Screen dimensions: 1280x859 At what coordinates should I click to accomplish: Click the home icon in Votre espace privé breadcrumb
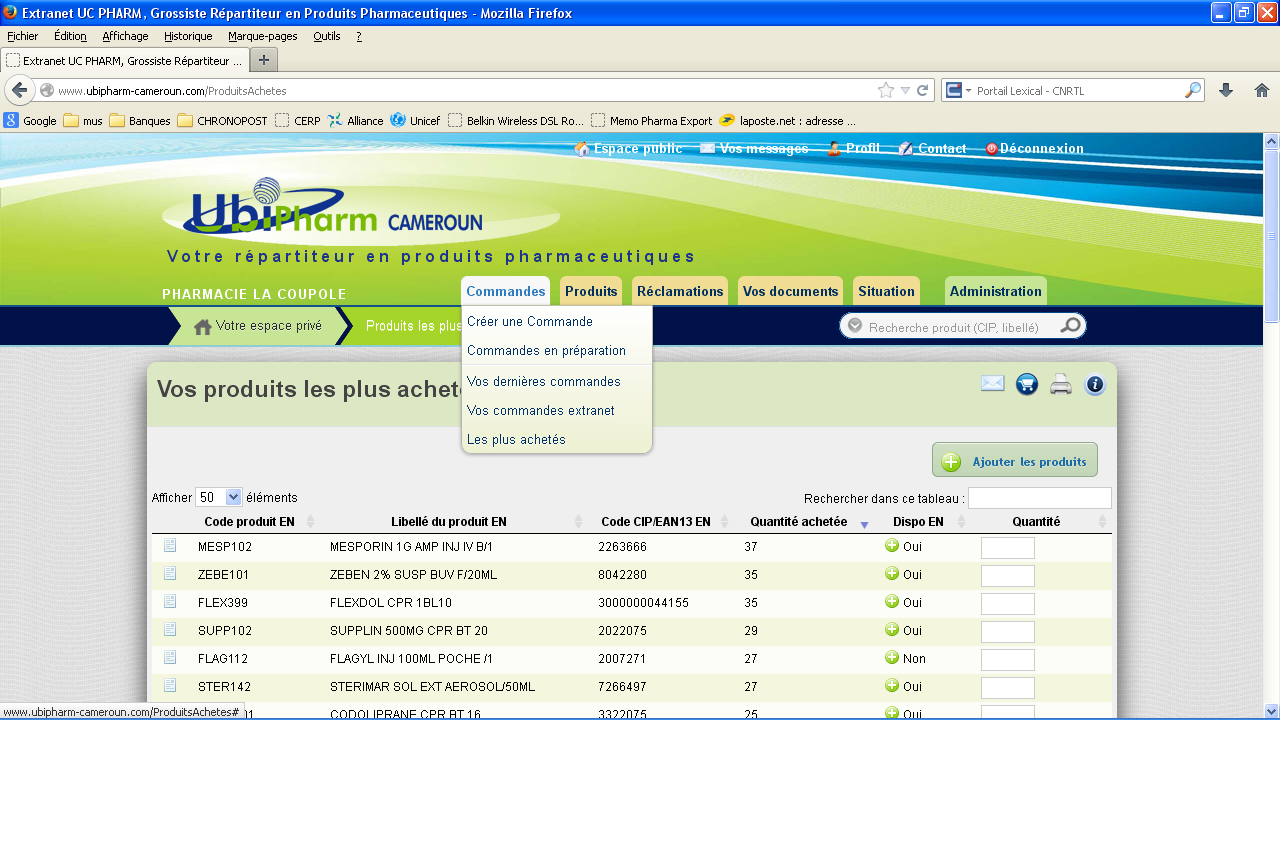point(203,326)
